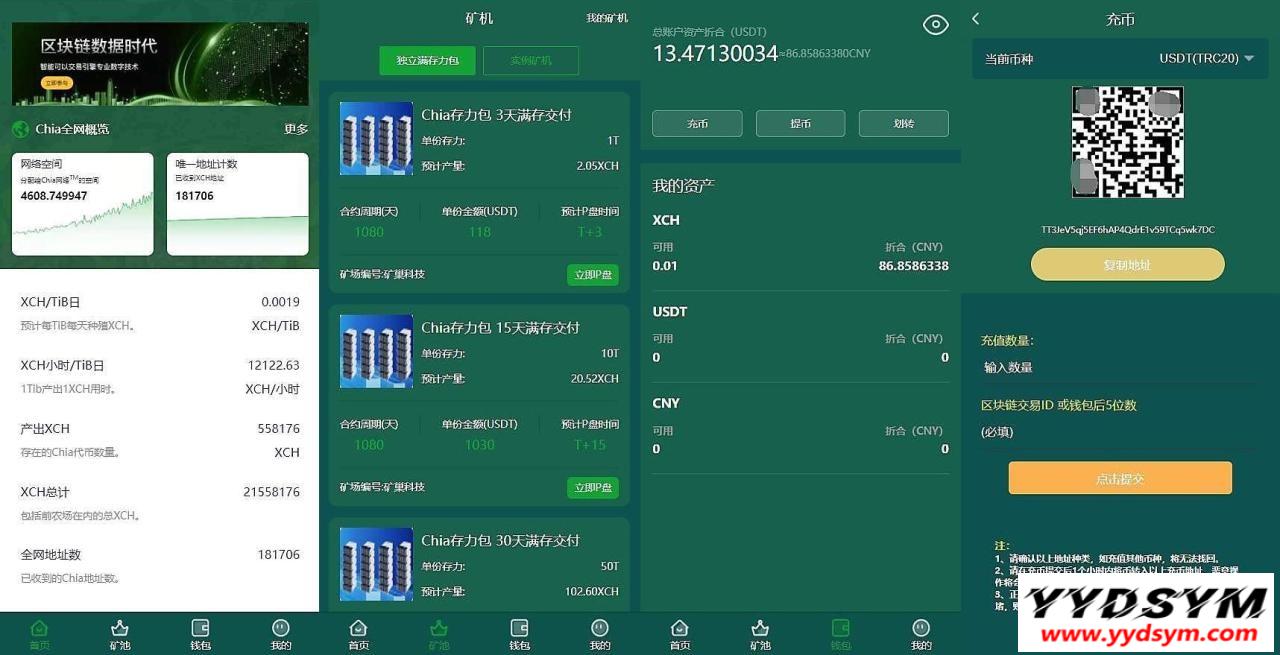Viewport: 1280px width, 655px height.
Task: Tap highlighted 矿池 icon in second panel's bottom bar
Action: [439, 628]
